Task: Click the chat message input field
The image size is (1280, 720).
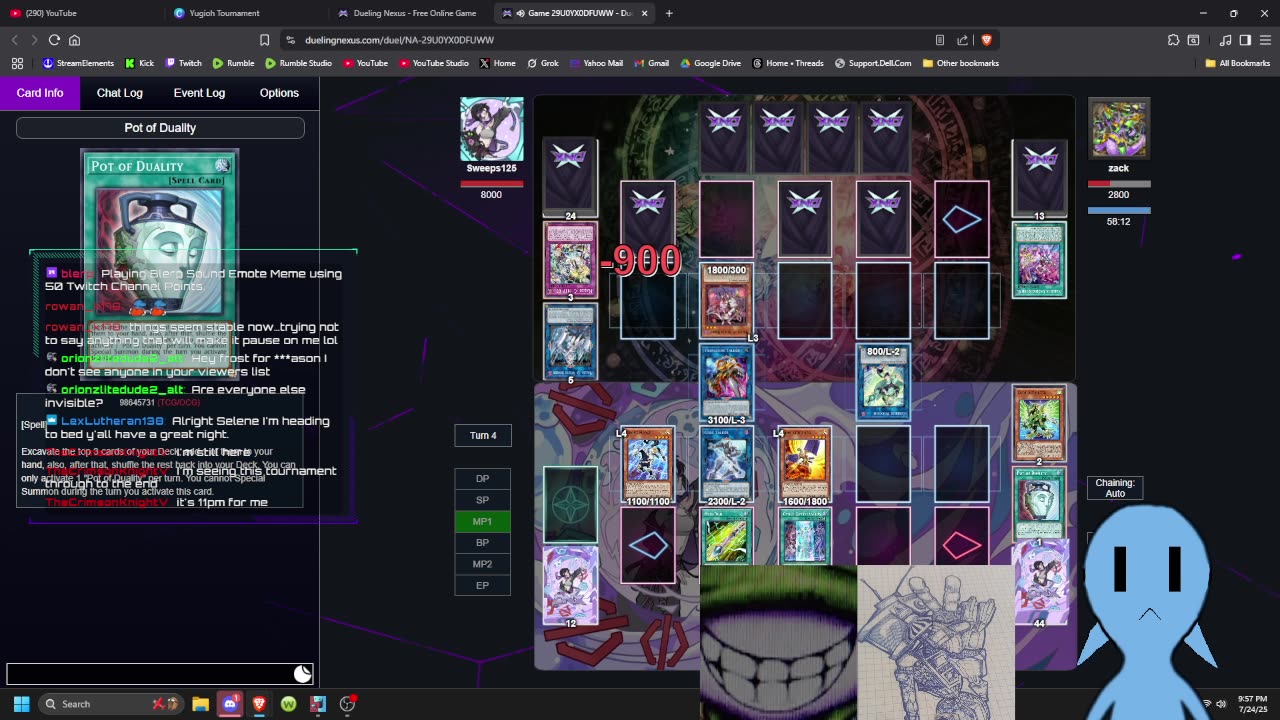Action: 160,674
